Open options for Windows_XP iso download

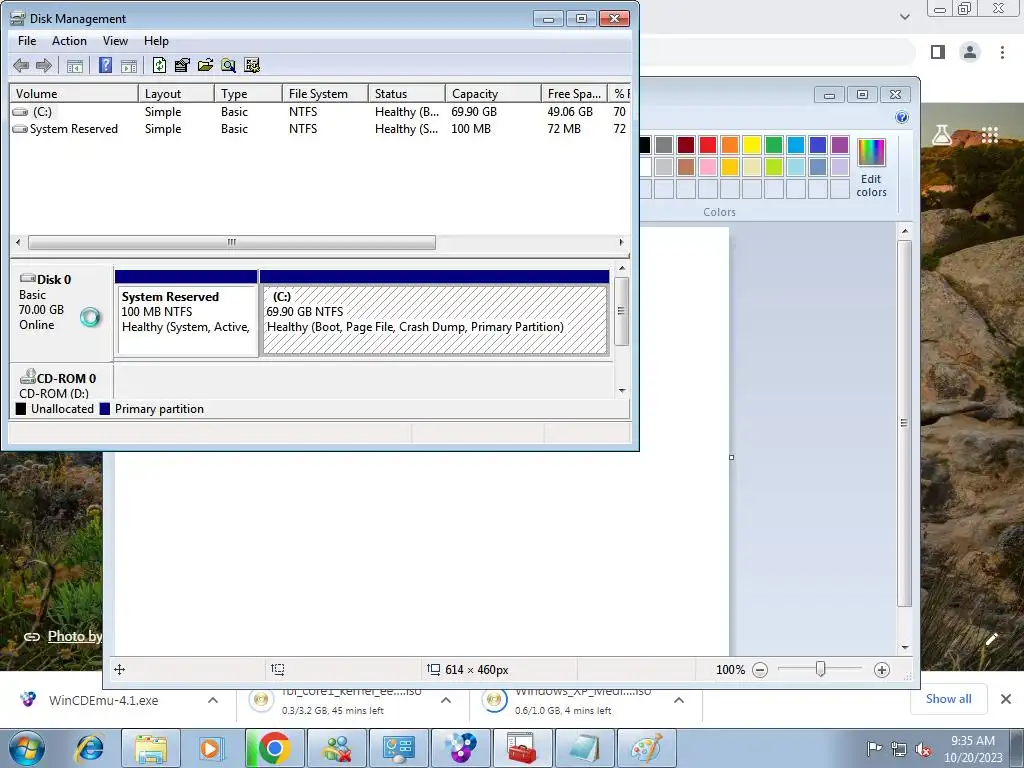tap(679, 700)
